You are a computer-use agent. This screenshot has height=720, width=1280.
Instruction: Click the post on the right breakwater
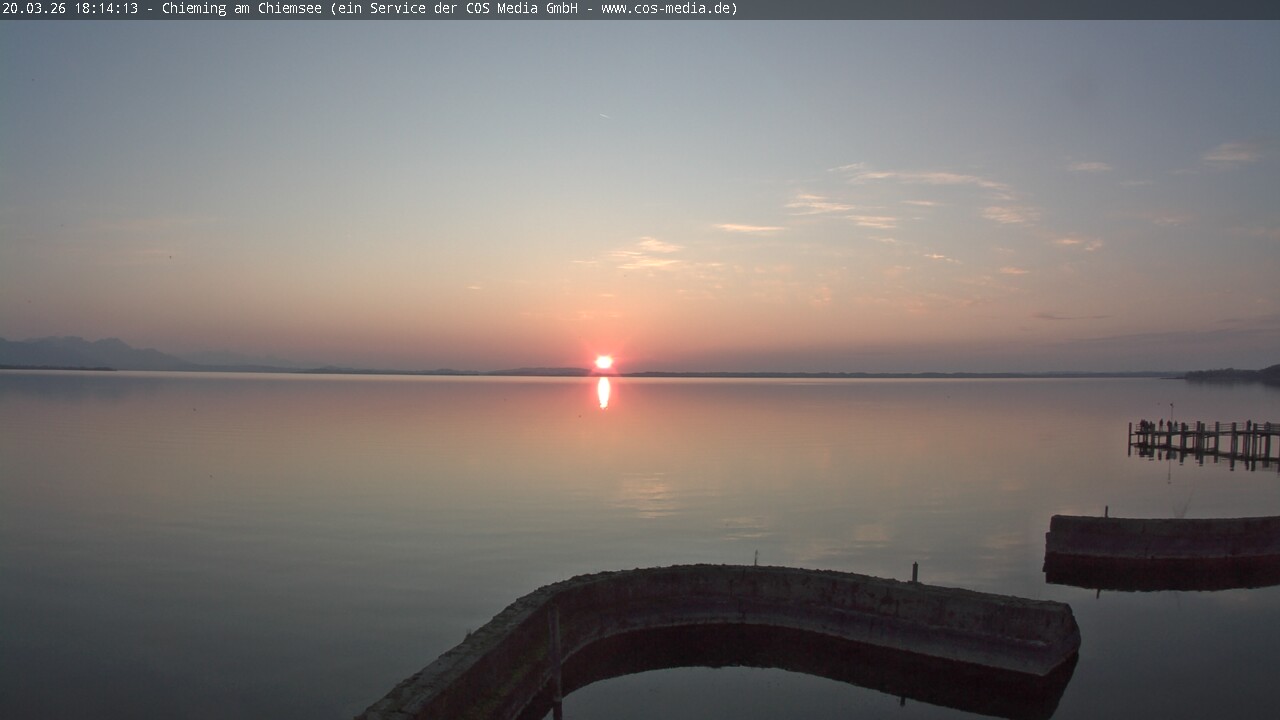[x=1105, y=511]
